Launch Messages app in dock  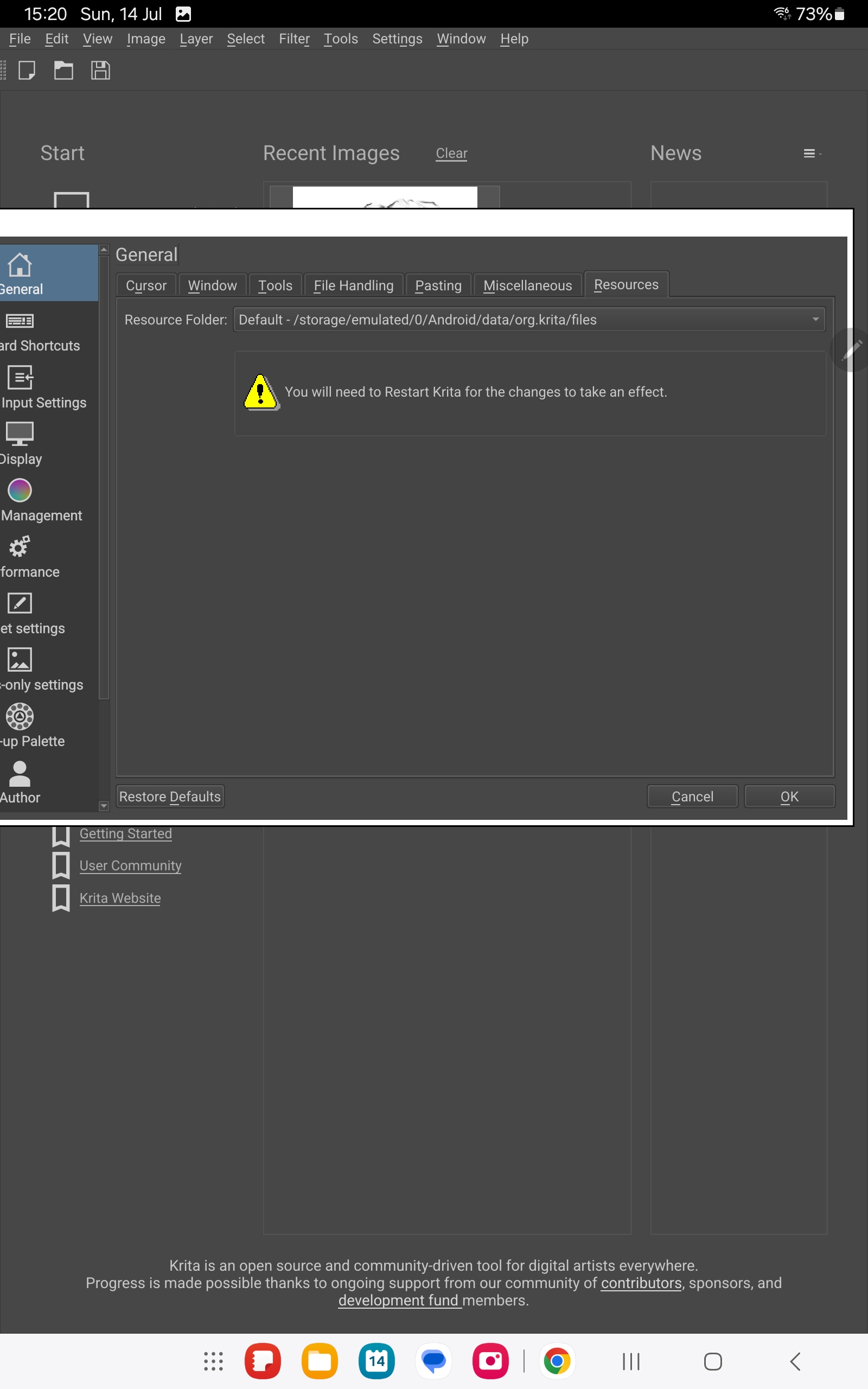(x=433, y=1361)
